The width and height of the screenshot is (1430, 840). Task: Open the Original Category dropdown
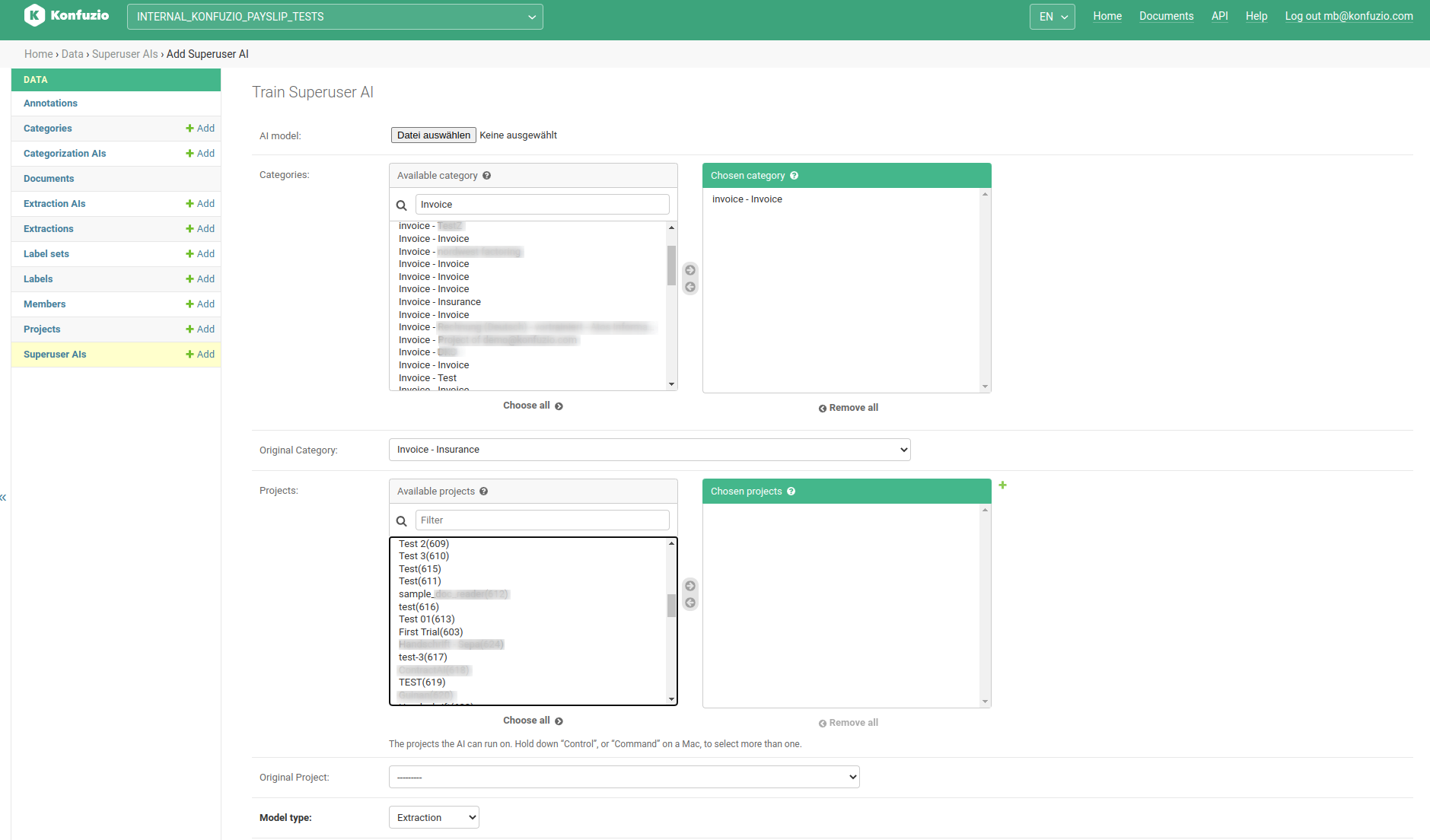coord(649,450)
